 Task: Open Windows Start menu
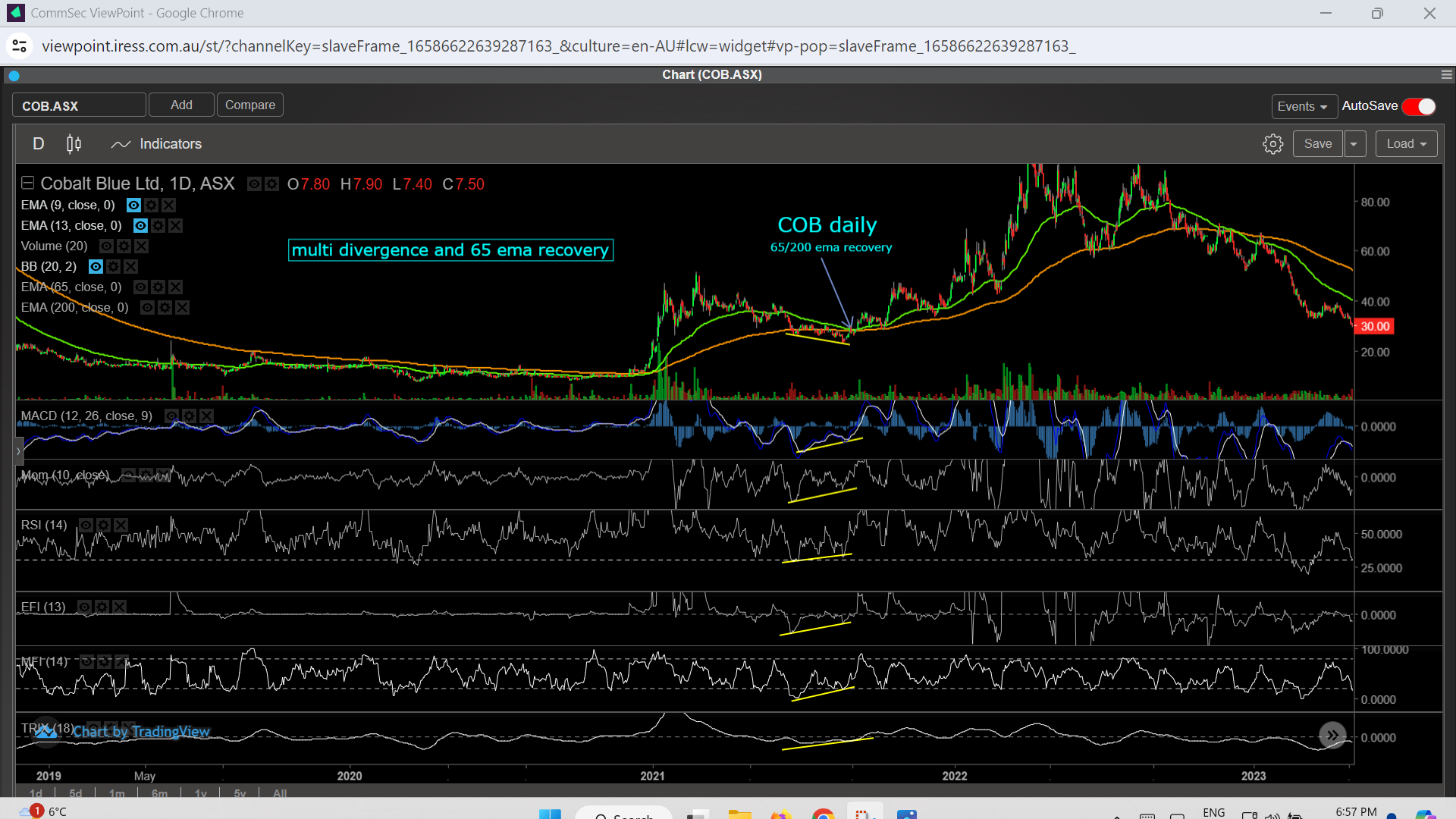click(x=550, y=814)
